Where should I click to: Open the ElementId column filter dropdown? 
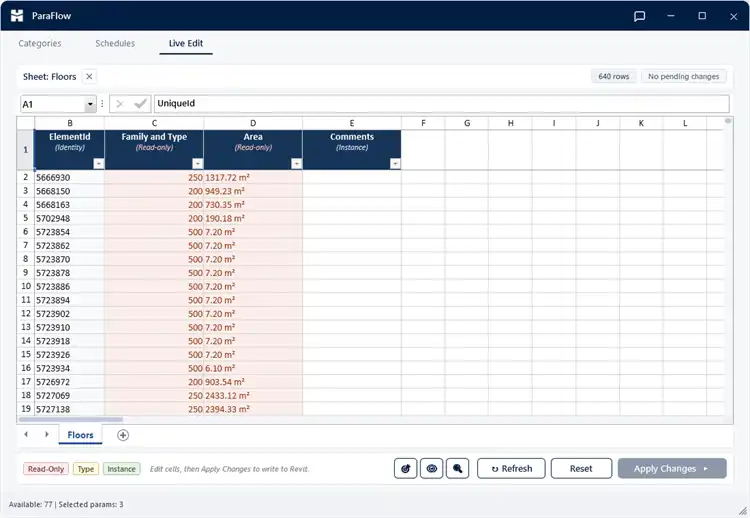pyautogui.click(x=99, y=164)
